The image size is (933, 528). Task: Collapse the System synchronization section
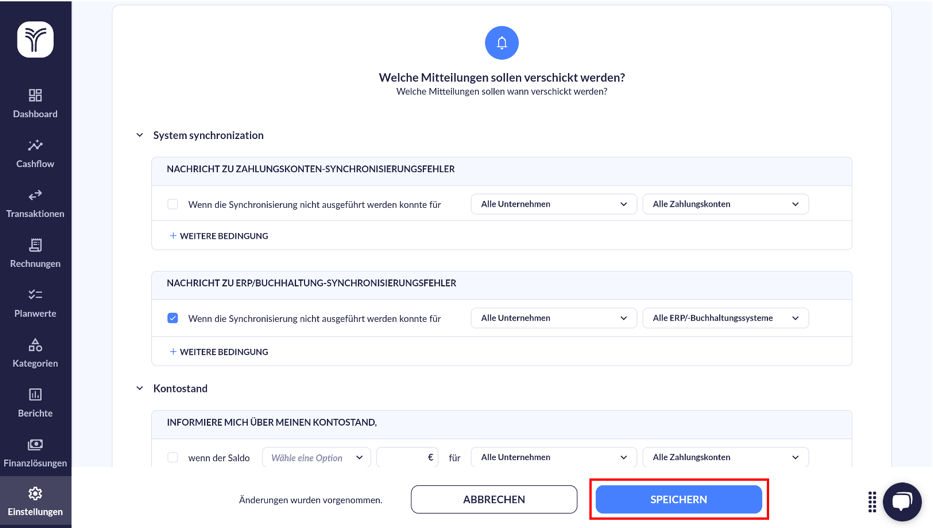[x=140, y=135]
